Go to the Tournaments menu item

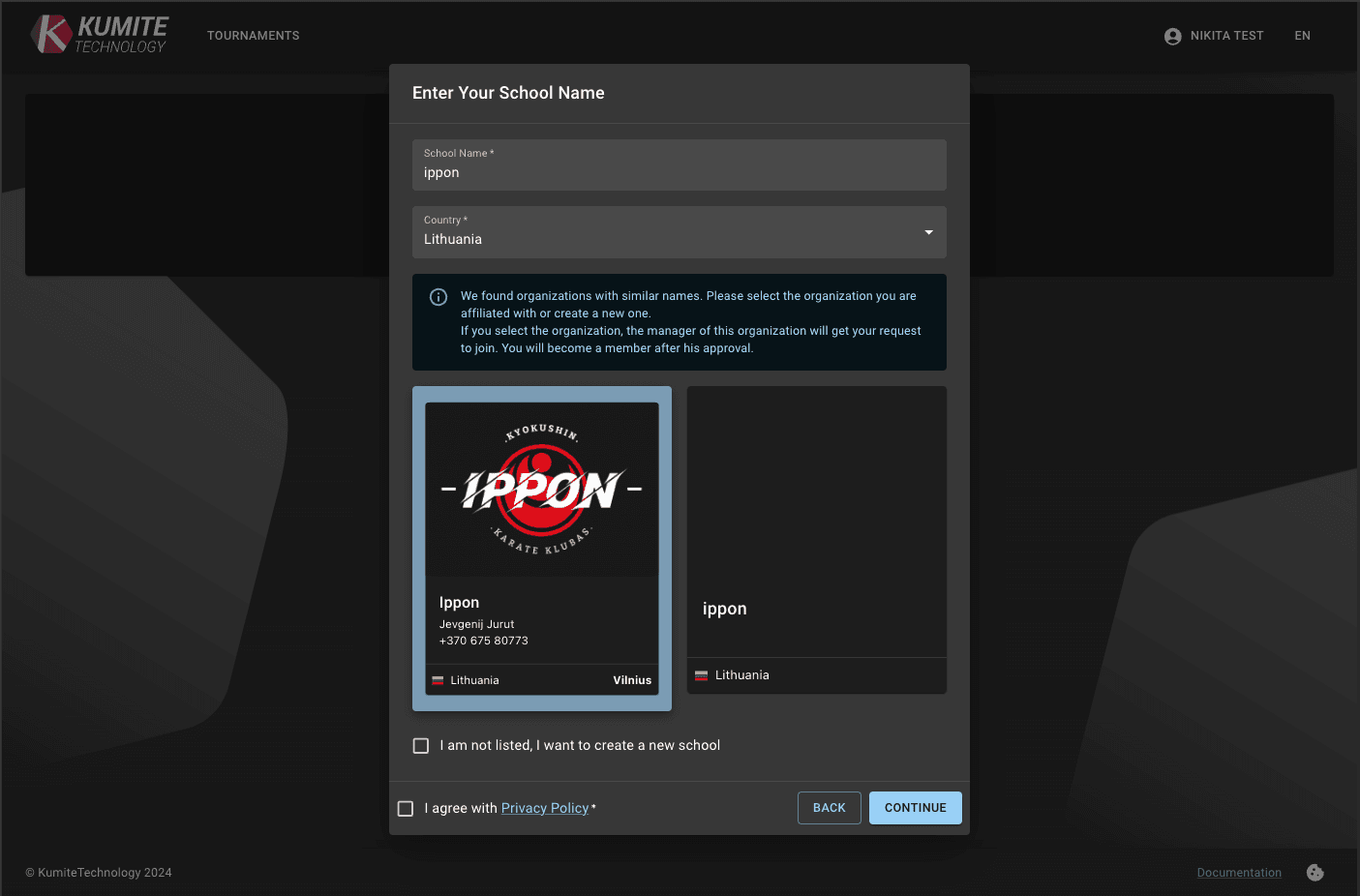[x=254, y=36]
